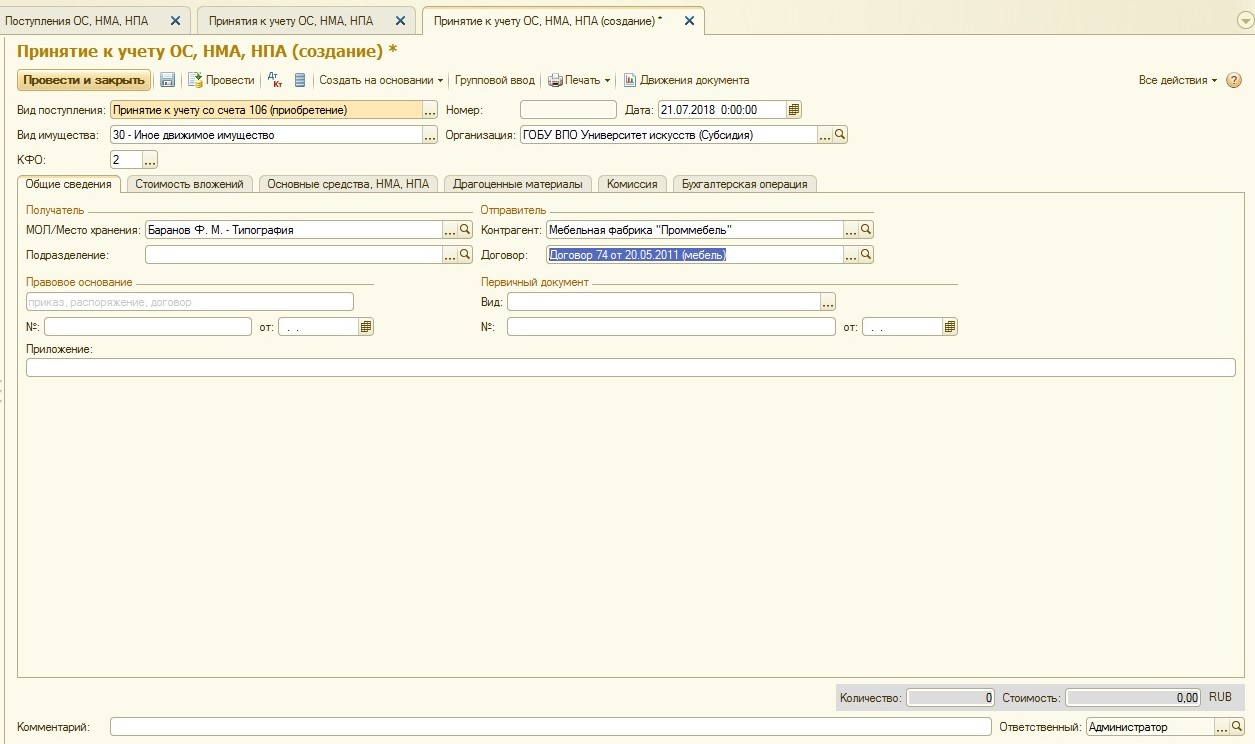Open the document calendar picker next to Дата
The width and height of the screenshot is (1255, 744).
(794, 110)
